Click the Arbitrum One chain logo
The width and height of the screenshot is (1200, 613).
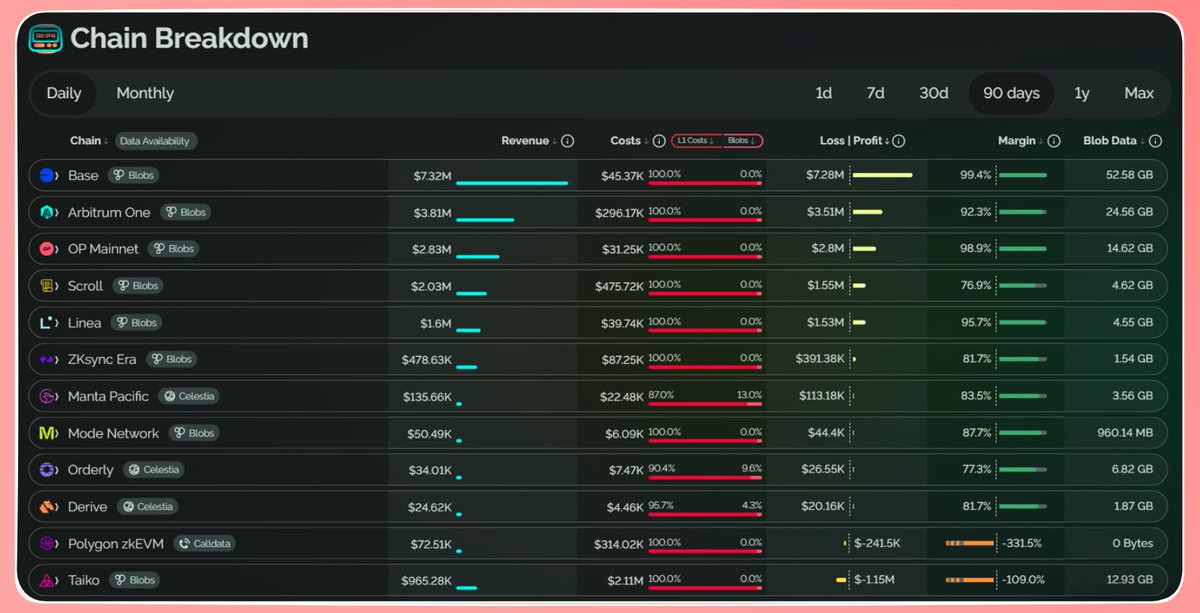pyautogui.click(x=47, y=212)
